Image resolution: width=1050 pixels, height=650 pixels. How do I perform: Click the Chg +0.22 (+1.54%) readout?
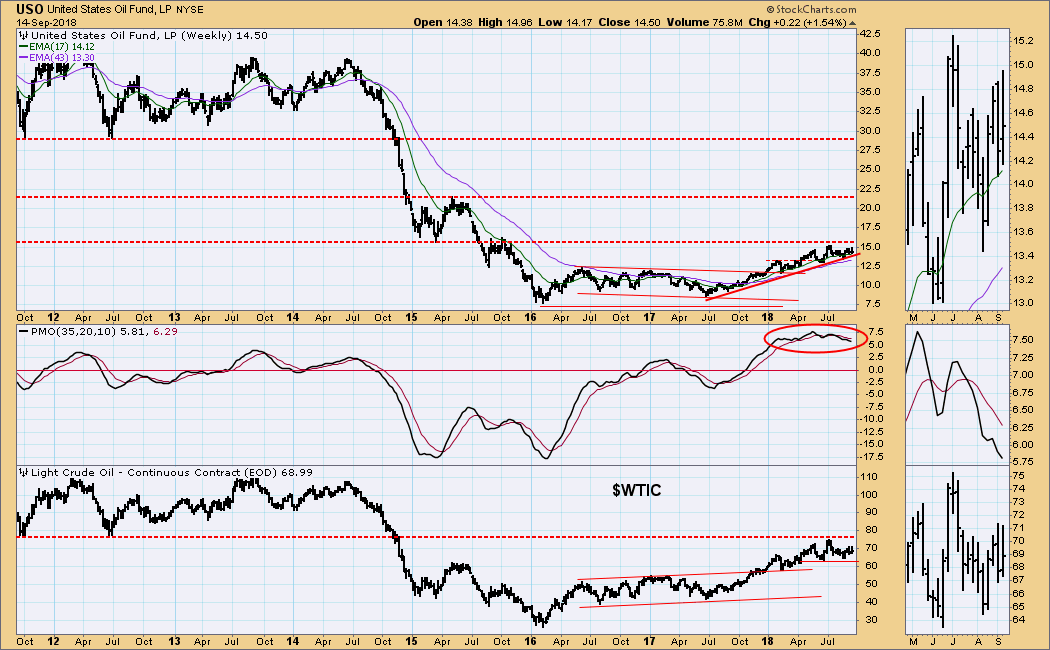pyautogui.click(x=797, y=22)
